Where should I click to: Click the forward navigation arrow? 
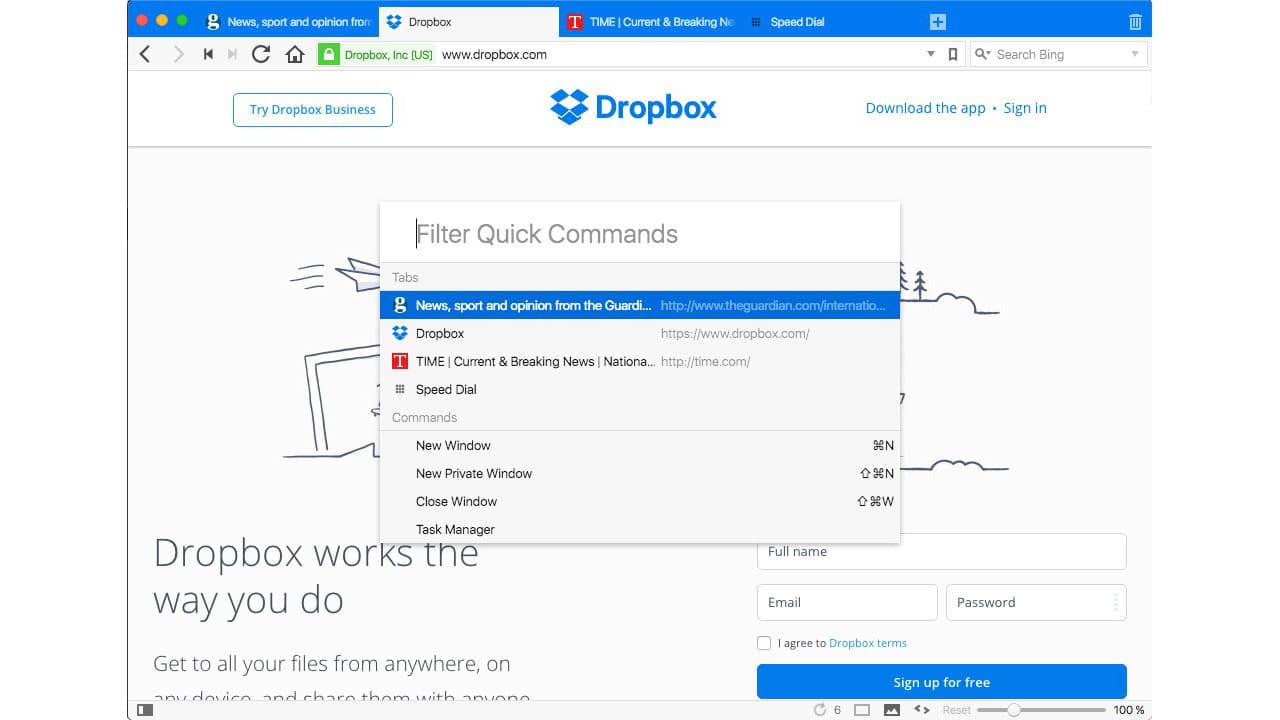click(178, 54)
